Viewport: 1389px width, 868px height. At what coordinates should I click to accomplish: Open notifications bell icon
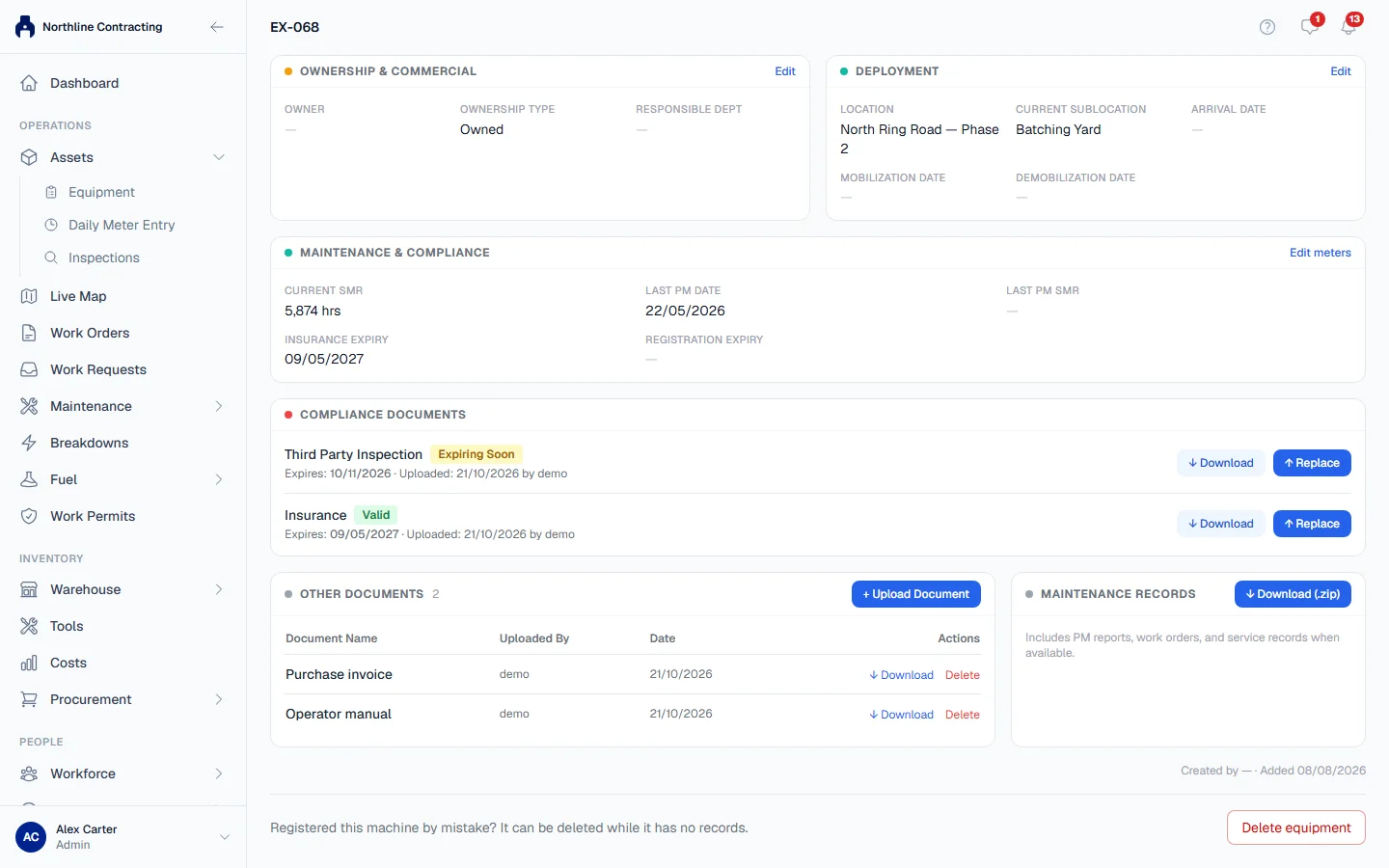pyautogui.click(x=1348, y=27)
